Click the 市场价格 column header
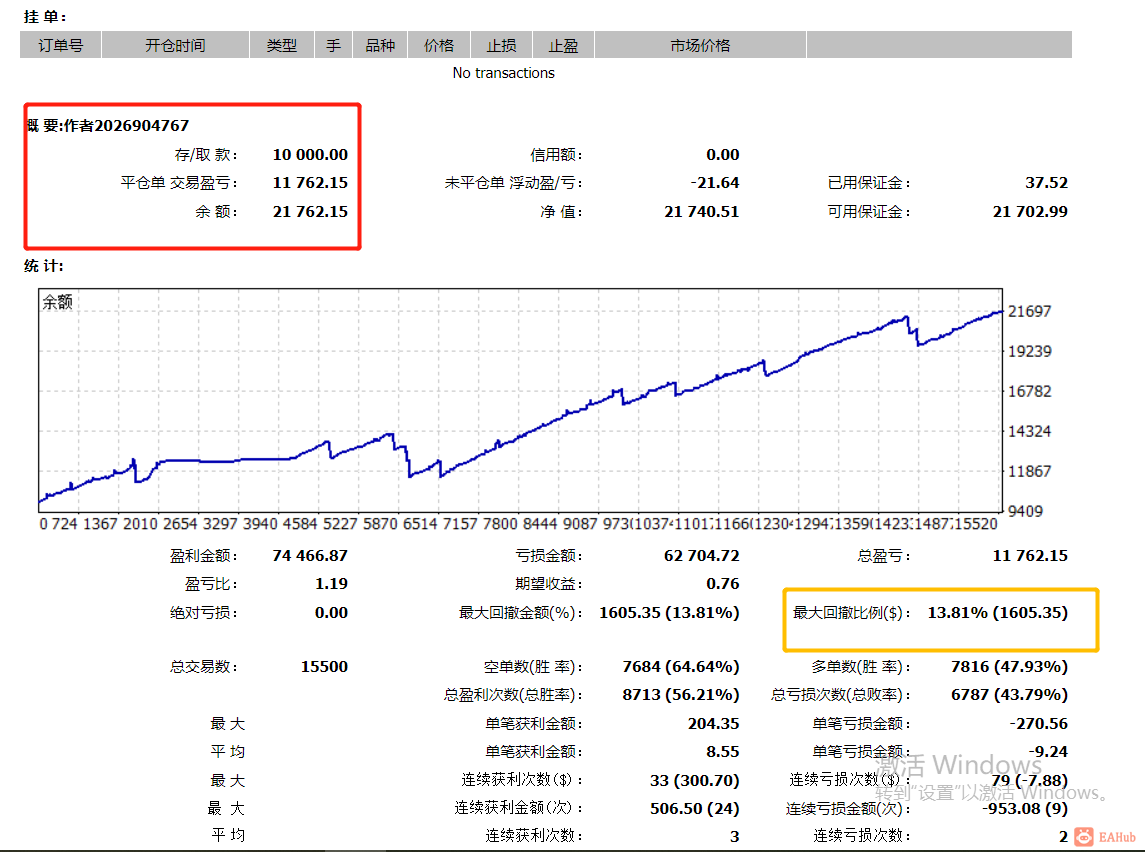The image size is (1145, 852). click(700, 45)
